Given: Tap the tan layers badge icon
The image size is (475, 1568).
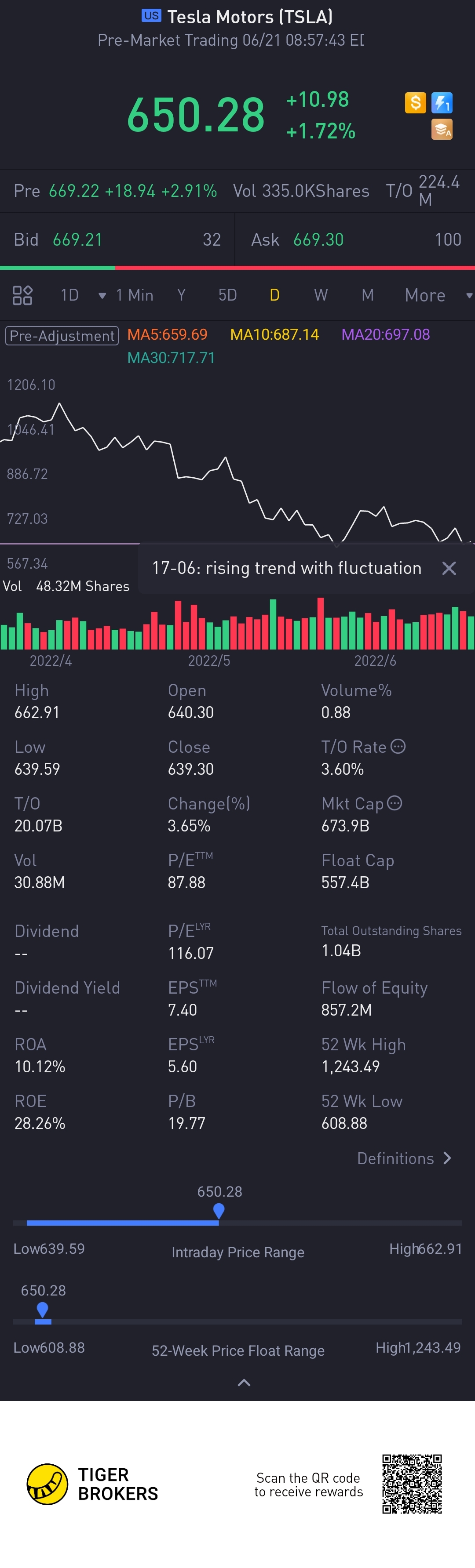Looking at the screenshot, I should tap(442, 130).
